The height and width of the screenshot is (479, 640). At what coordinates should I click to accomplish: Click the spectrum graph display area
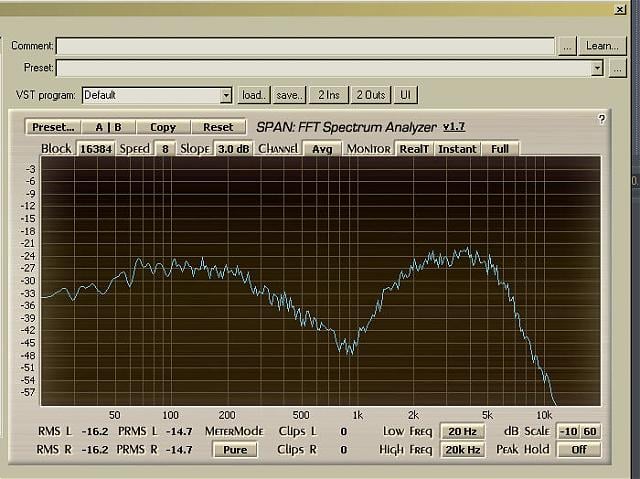click(320, 281)
